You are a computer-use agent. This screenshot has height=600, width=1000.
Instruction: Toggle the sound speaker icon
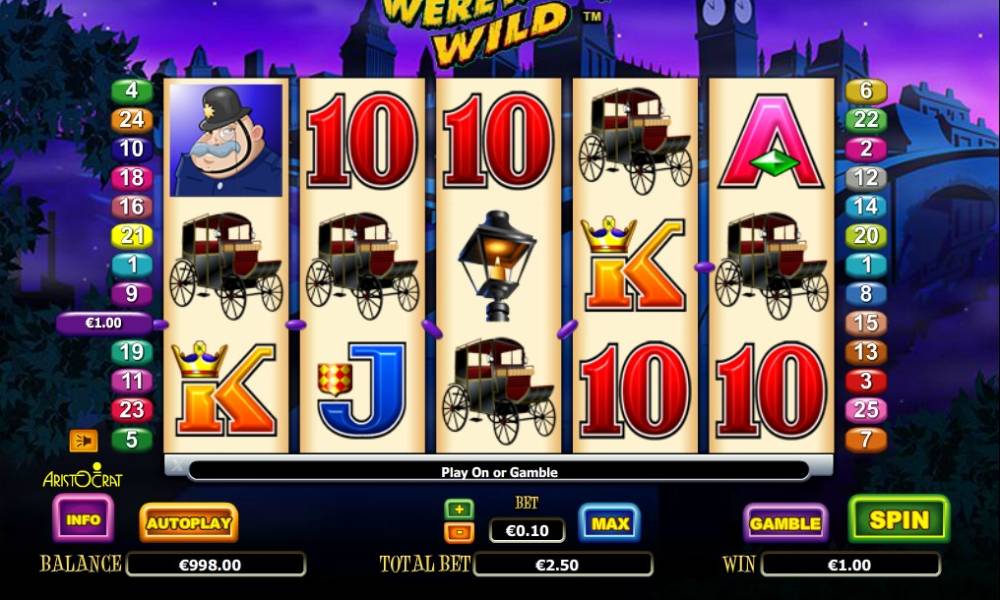[x=84, y=441]
